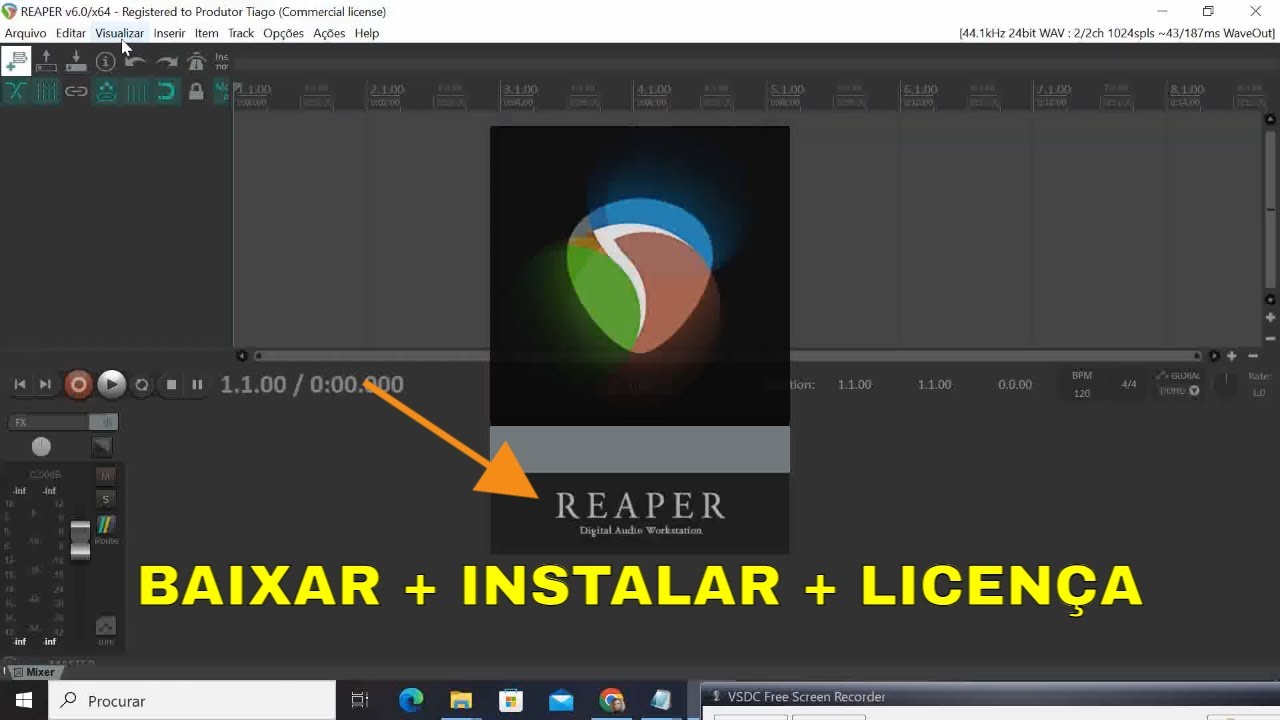
Task: Open Project Settings info icon
Action: (106, 62)
